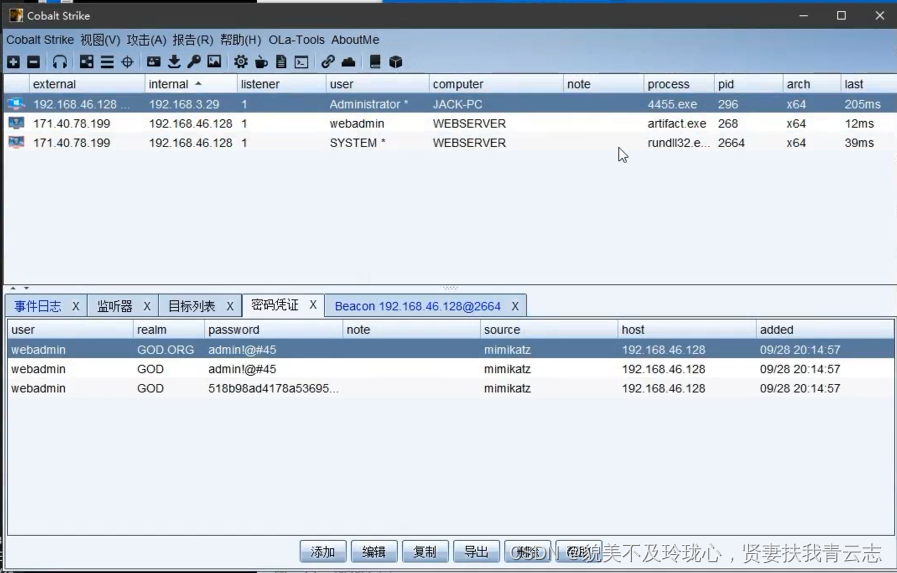Sort credentials by realm column header
This screenshot has width=897, height=573.
coord(168,330)
